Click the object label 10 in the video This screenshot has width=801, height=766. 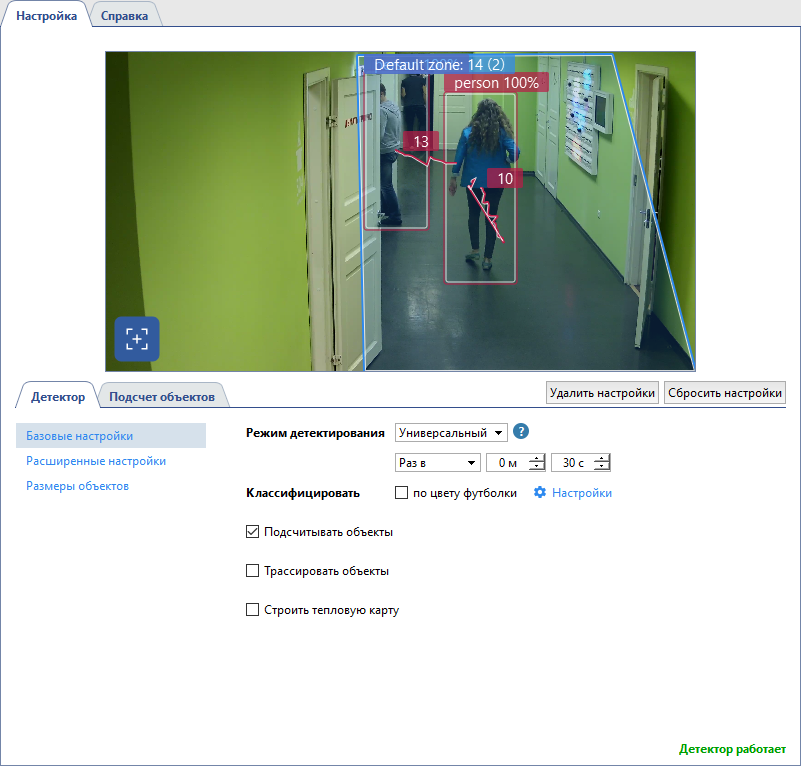[x=505, y=178]
